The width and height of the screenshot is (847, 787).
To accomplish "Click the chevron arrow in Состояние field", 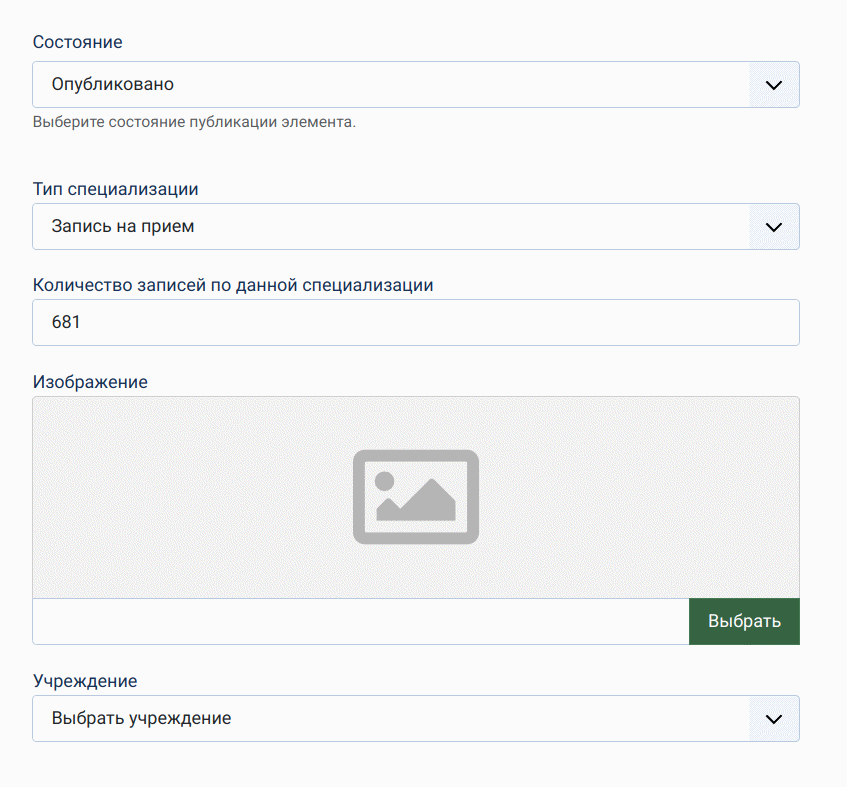I will tap(773, 85).
